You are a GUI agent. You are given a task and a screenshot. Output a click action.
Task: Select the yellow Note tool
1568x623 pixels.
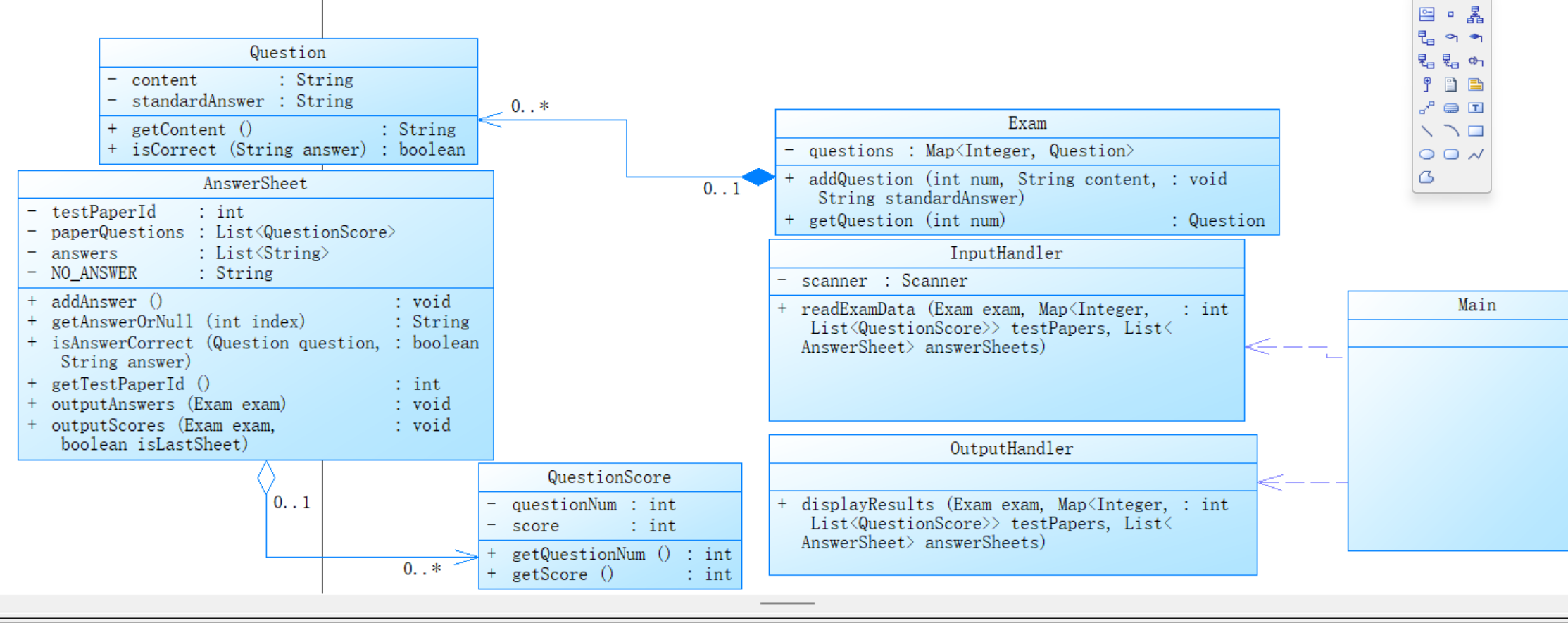1476,84
